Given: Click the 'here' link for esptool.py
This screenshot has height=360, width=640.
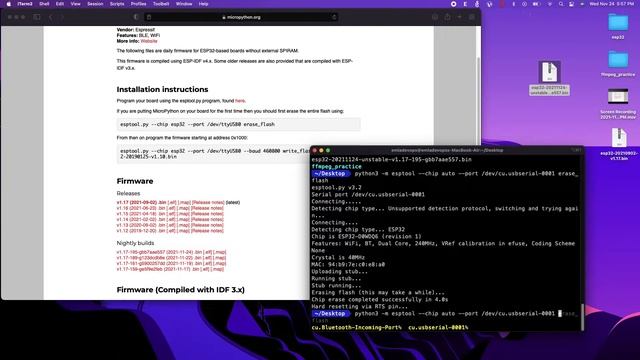Looking at the screenshot, I should click(240, 101).
